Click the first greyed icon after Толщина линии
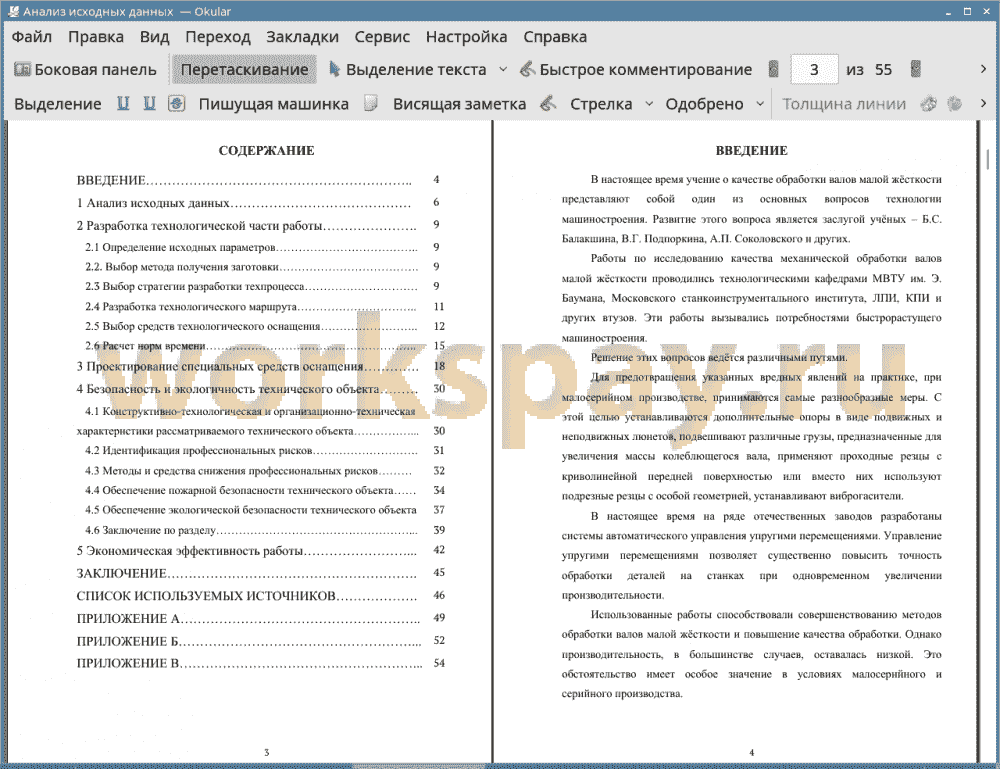 pyautogui.click(x=929, y=104)
